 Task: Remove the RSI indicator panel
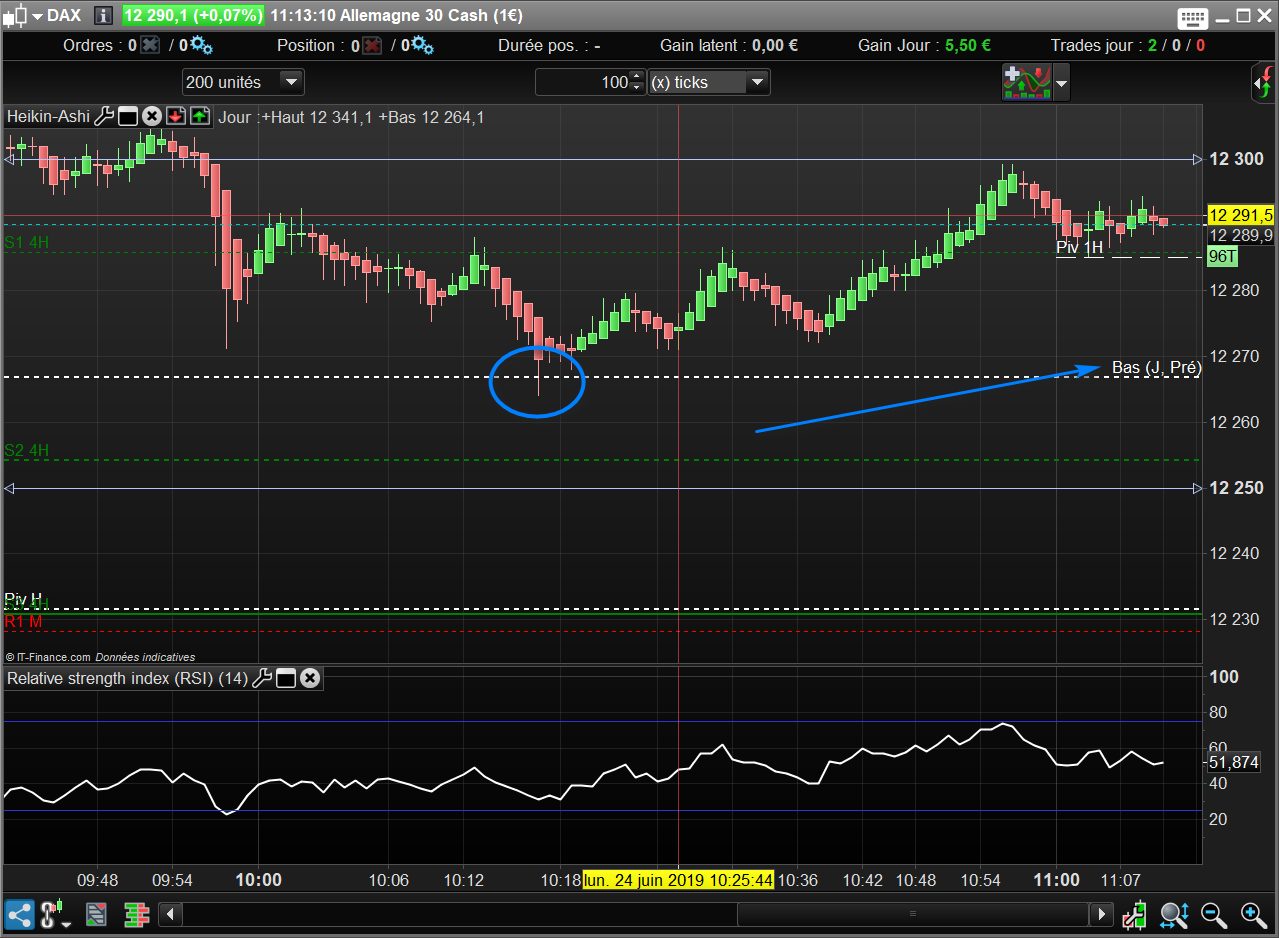pos(310,678)
